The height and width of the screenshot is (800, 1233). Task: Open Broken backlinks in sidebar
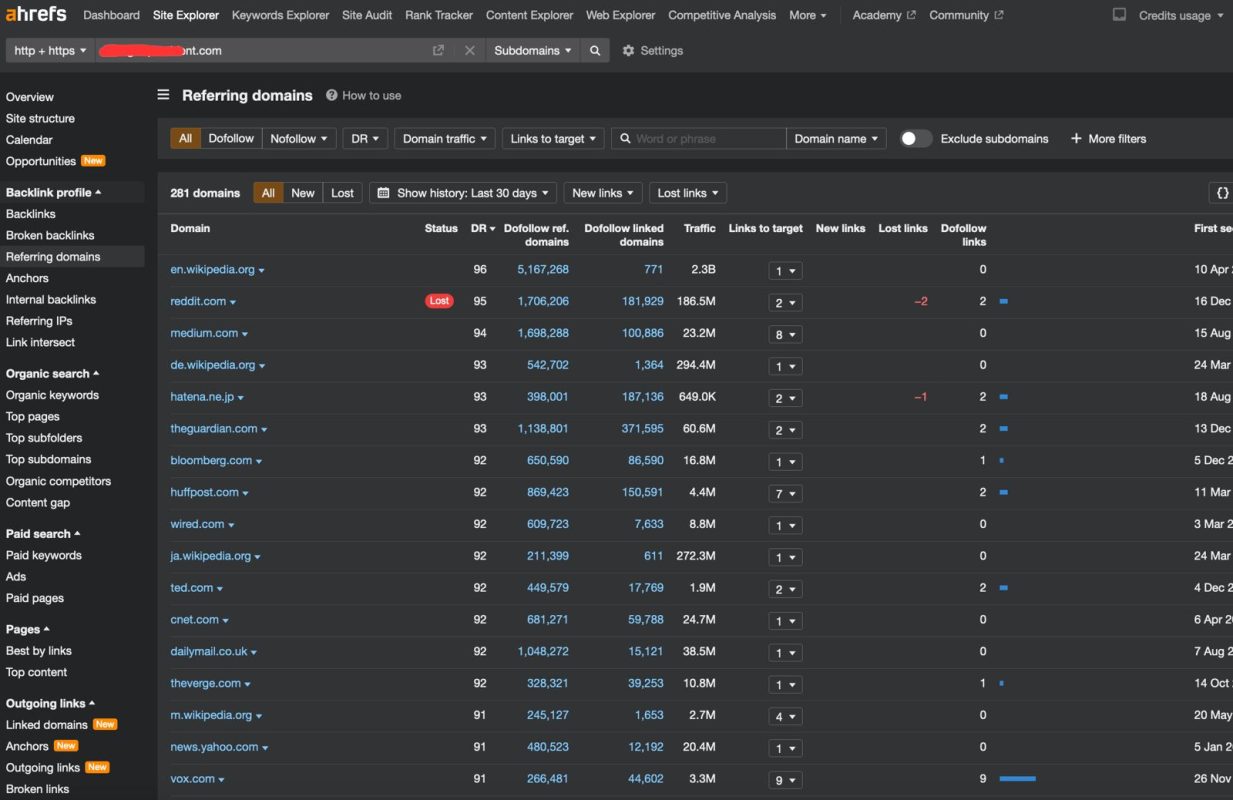click(x=50, y=235)
